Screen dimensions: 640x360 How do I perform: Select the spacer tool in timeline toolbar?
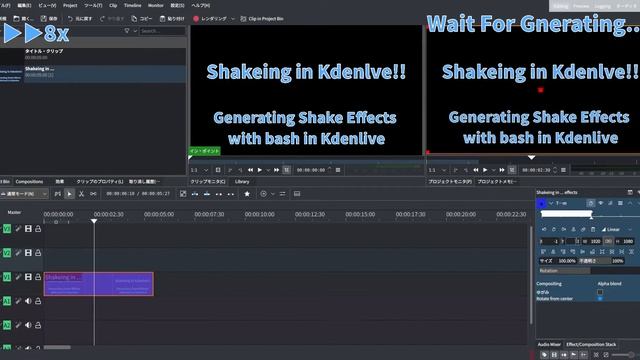[x=93, y=194]
